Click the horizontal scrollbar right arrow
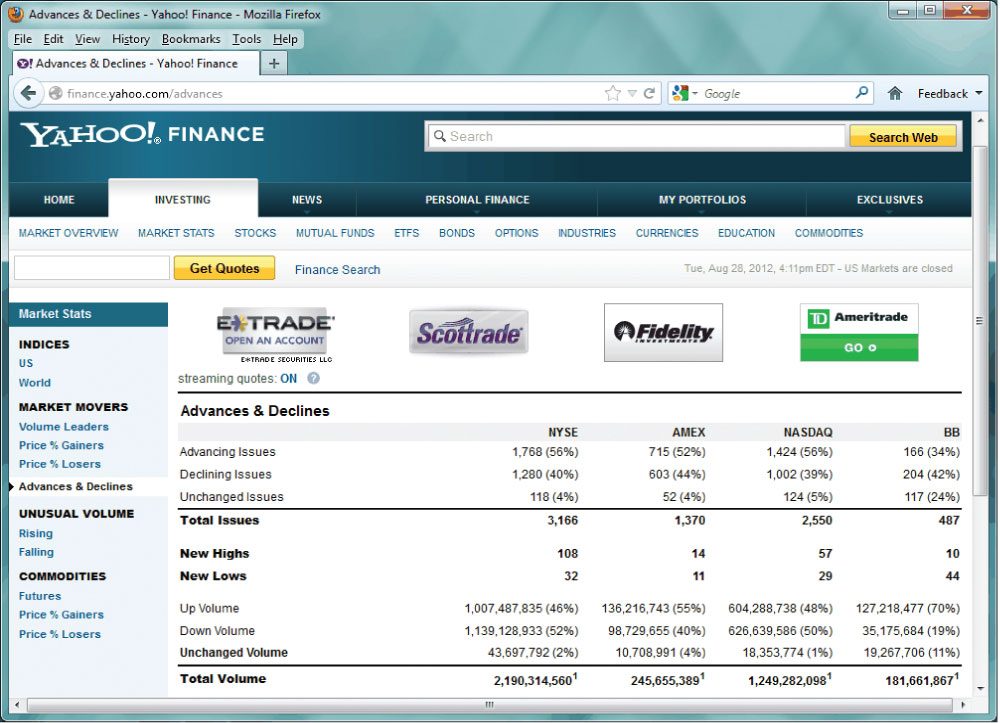Image resolution: width=1000 pixels, height=723 pixels. 962,705
